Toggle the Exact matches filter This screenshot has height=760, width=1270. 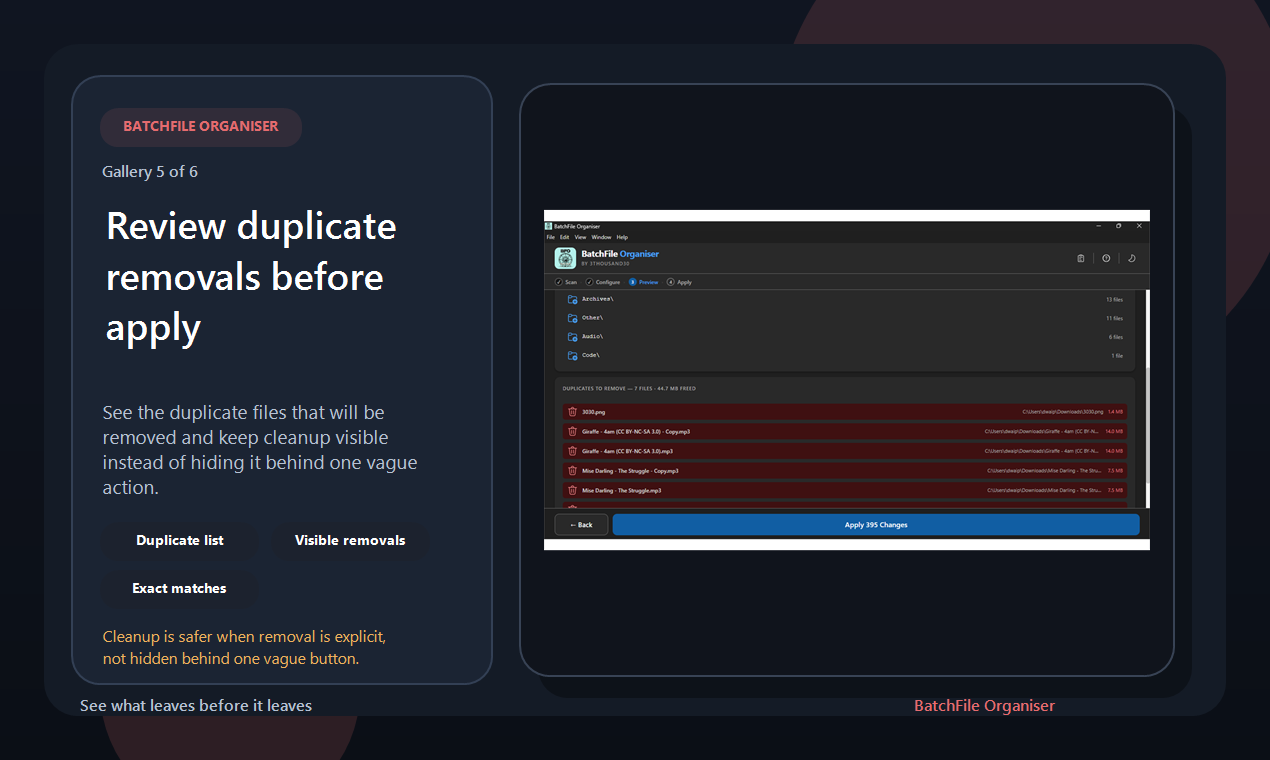[179, 588]
